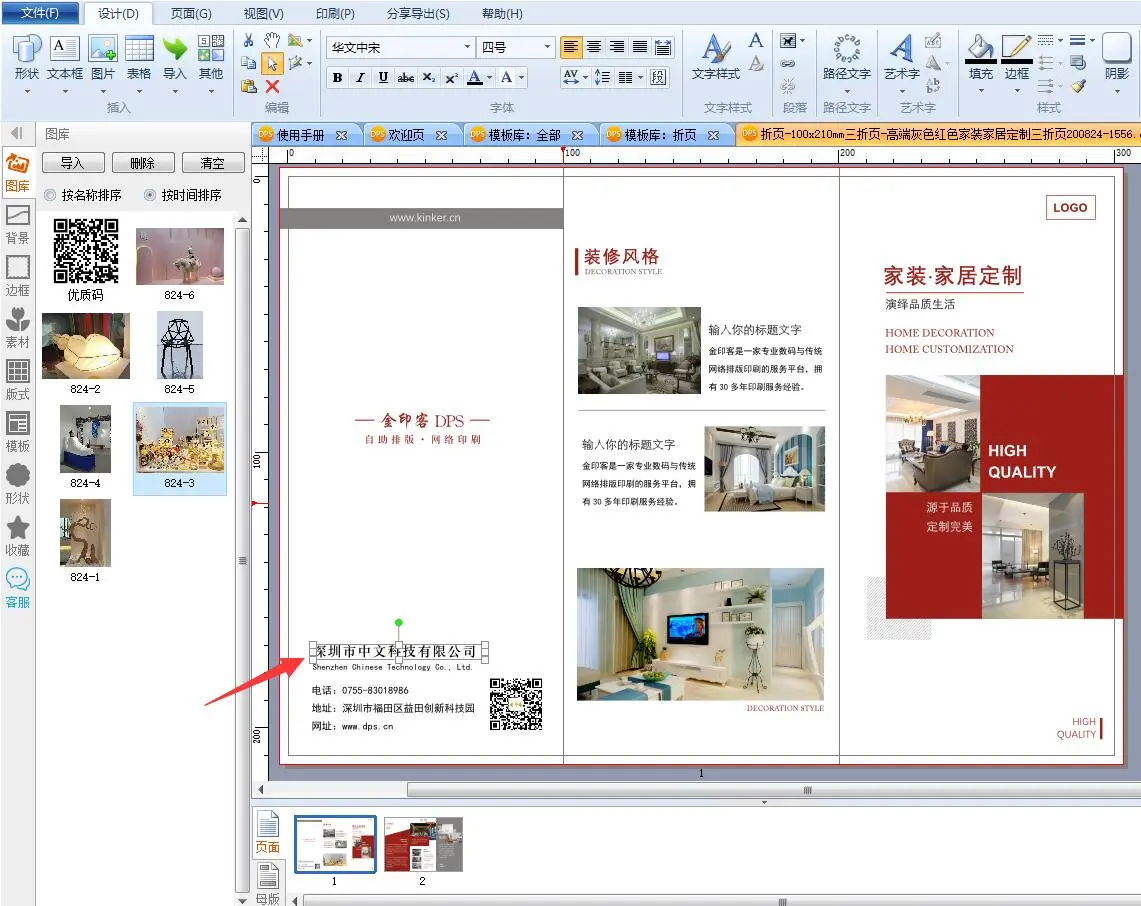Screen dimensions: 1141x906
Task: Click the 清空 clear button
Action: (212, 163)
